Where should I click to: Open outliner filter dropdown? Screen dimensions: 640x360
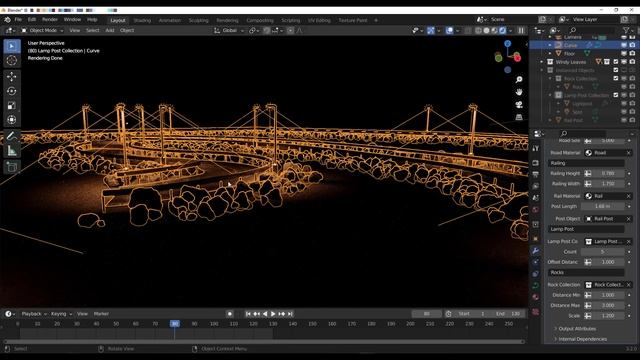(628, 30)
